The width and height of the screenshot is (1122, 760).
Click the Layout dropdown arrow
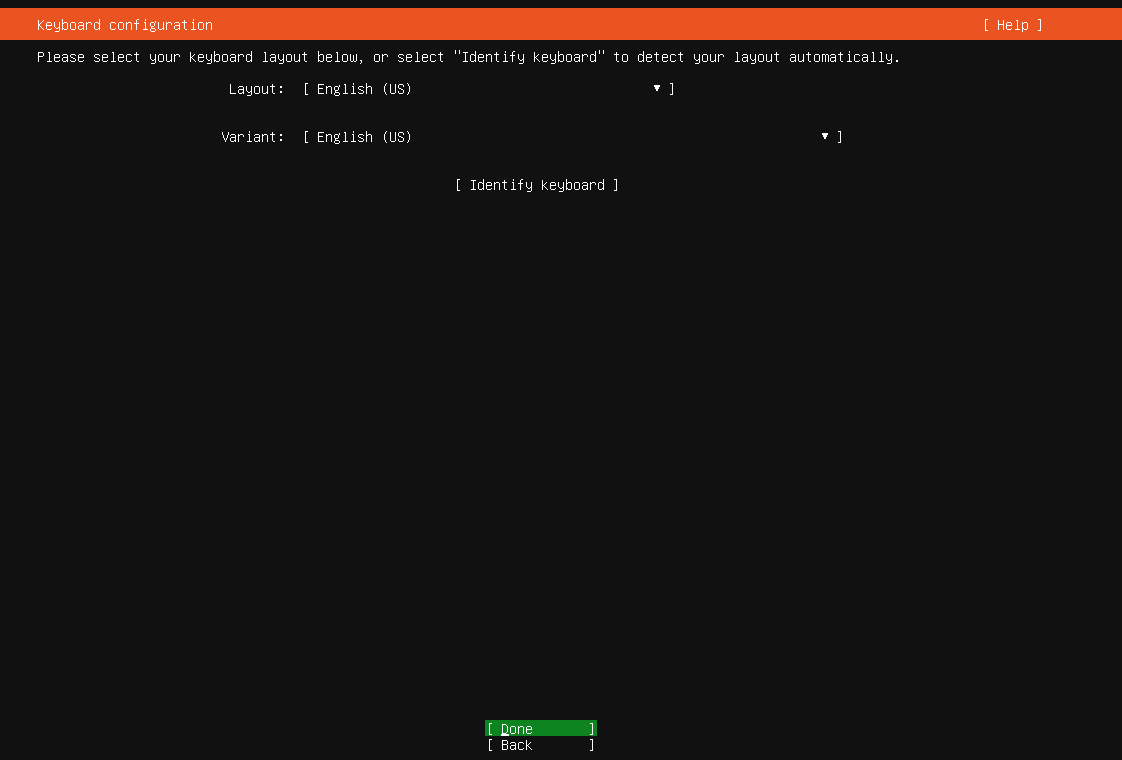pyautogui.click(x=657, y=88)
